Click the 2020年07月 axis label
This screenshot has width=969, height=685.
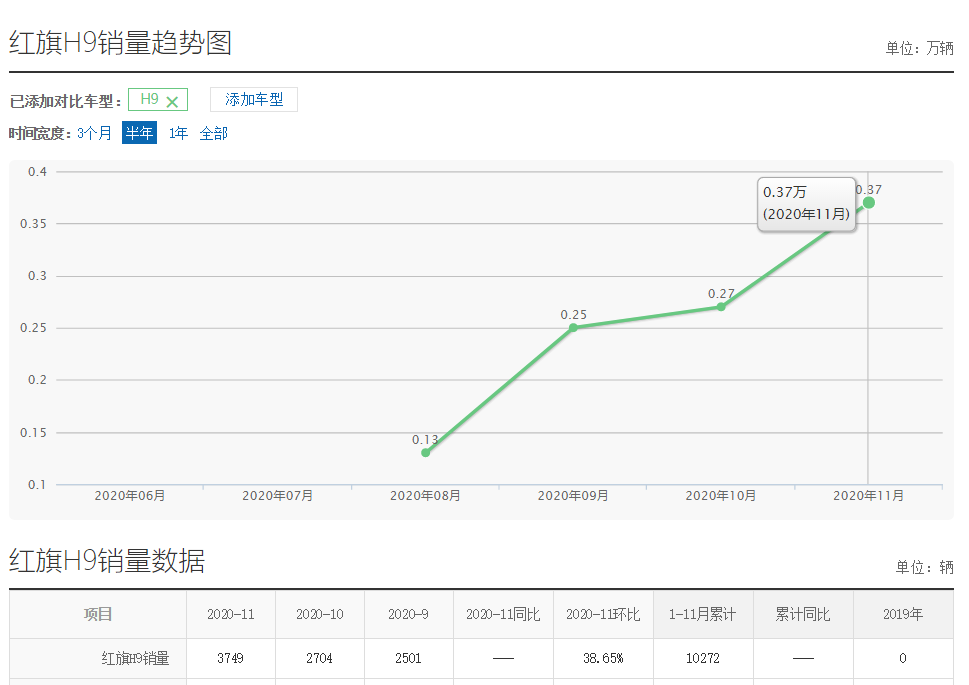(x=277, y=496)
